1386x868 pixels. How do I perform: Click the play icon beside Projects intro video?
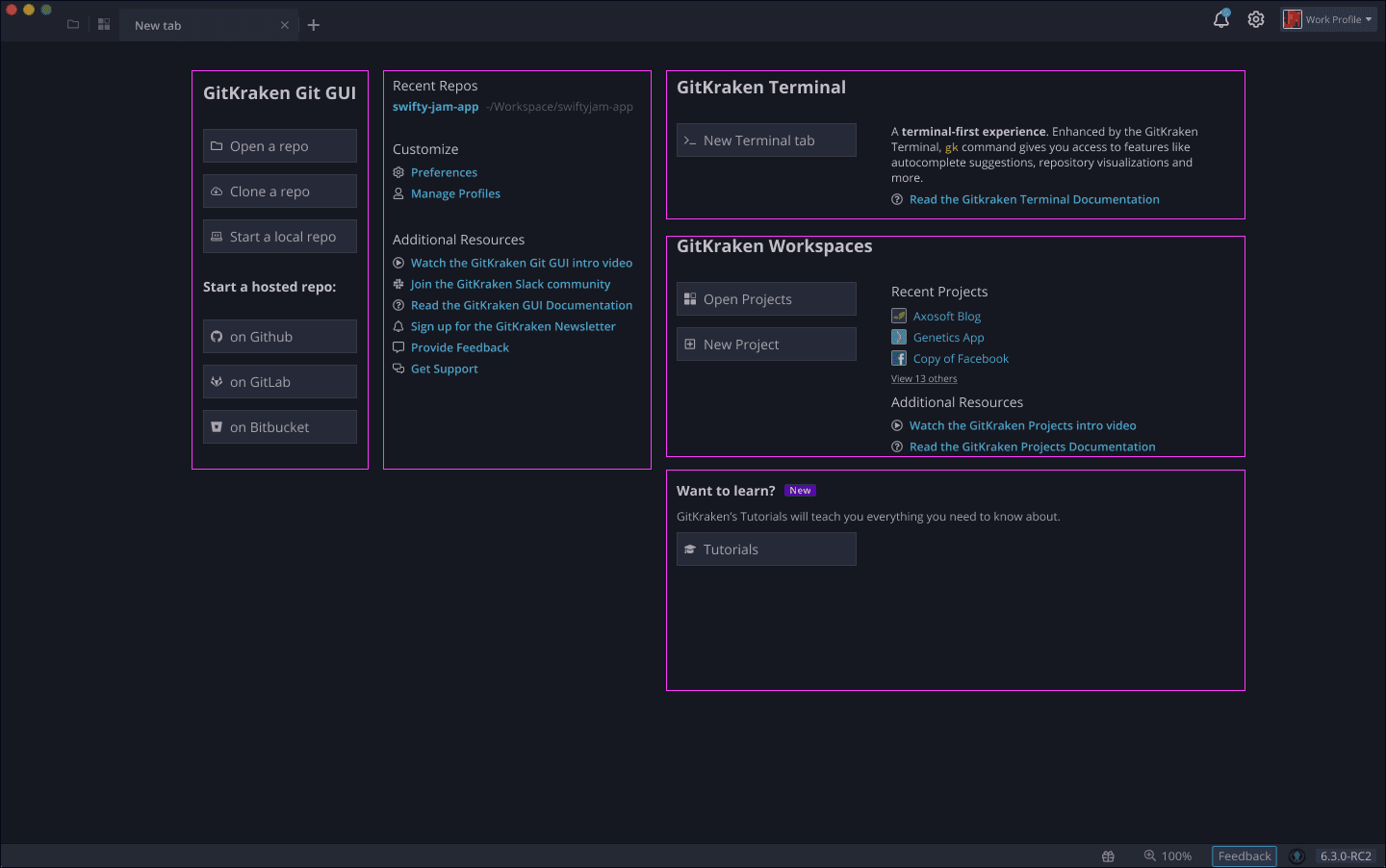tap(897, 425)
